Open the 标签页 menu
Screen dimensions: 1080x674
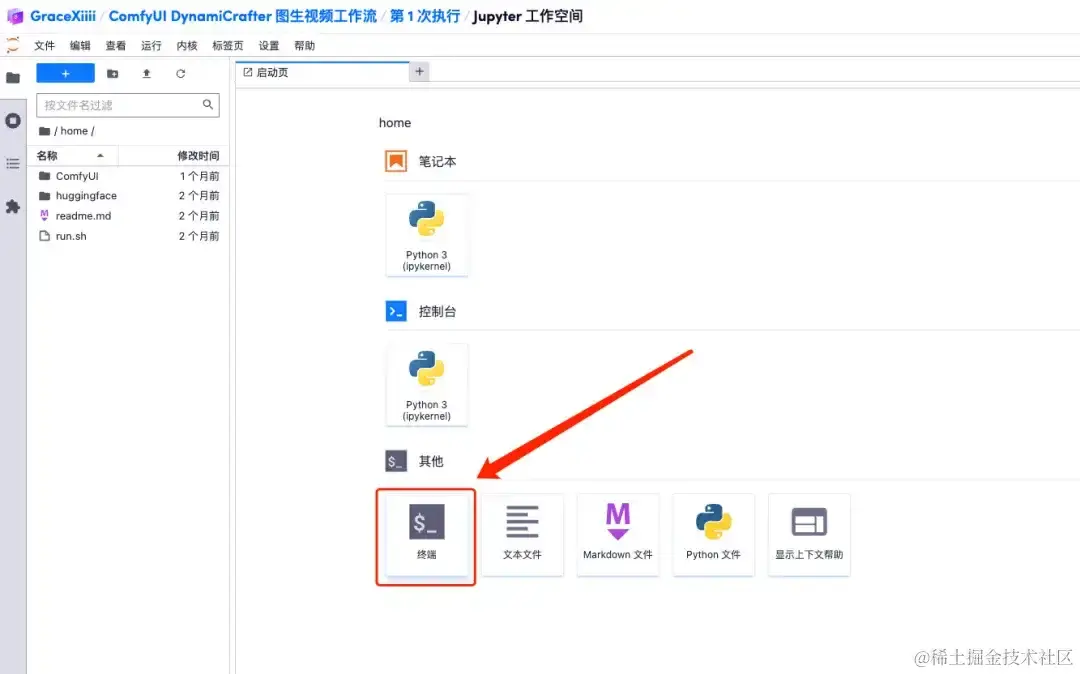point(227,45)
